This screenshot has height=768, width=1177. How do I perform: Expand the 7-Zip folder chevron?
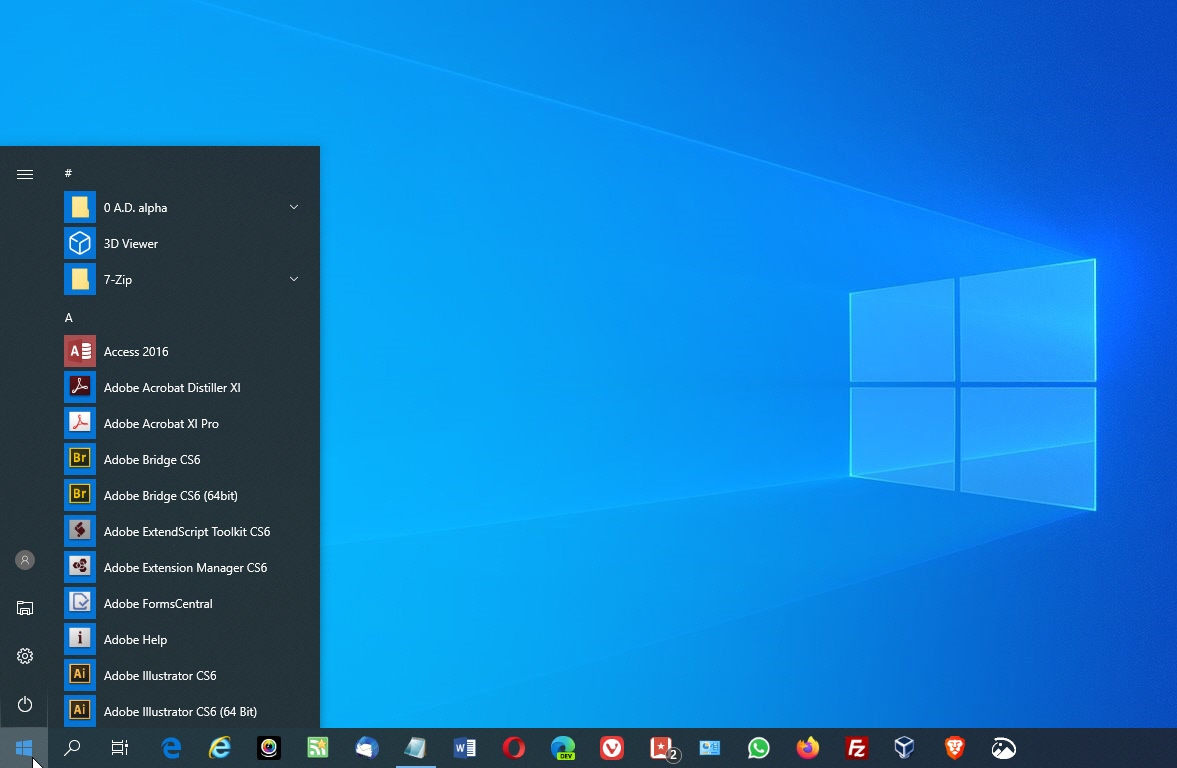tap(293, 279)
